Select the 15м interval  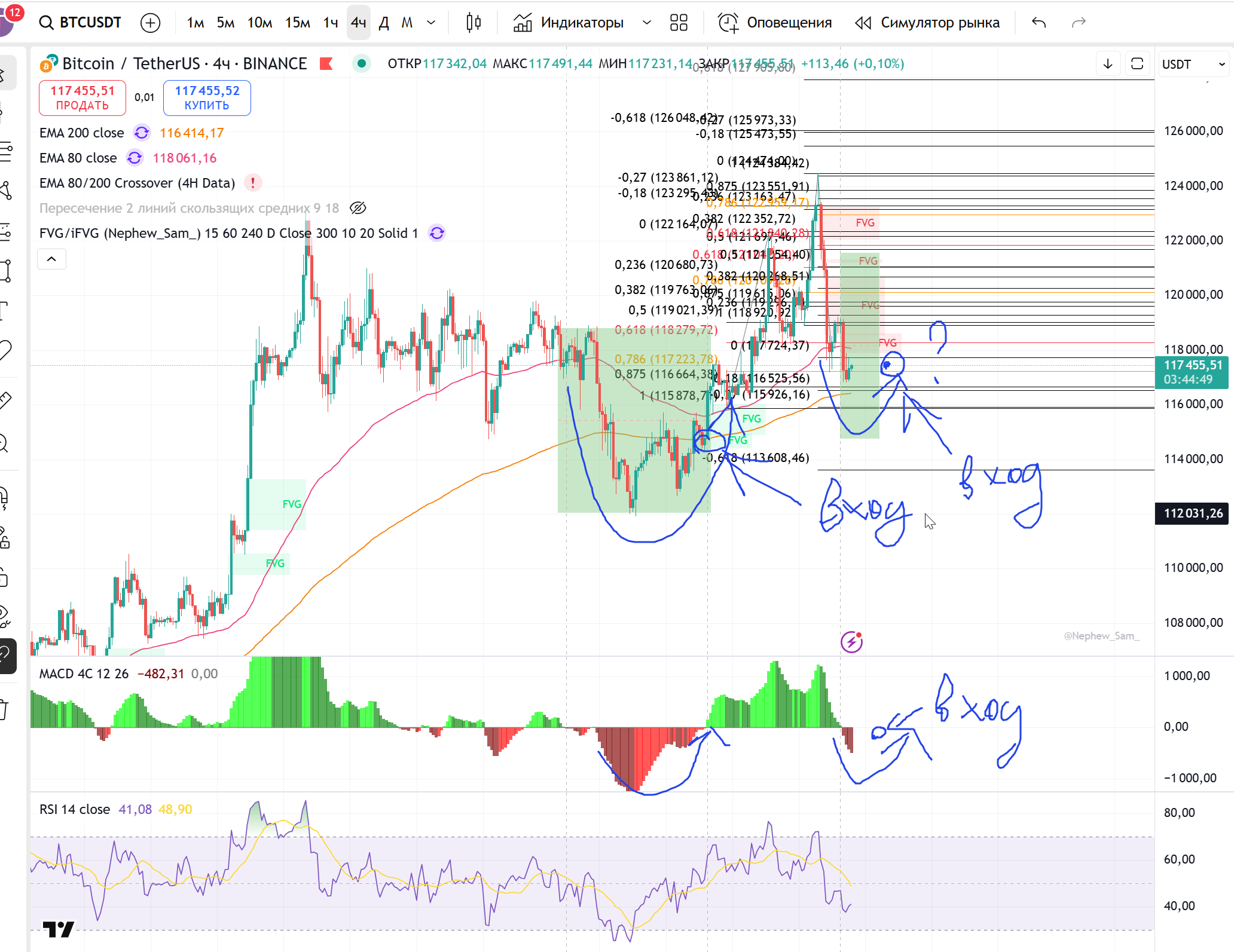coord(297,23)
